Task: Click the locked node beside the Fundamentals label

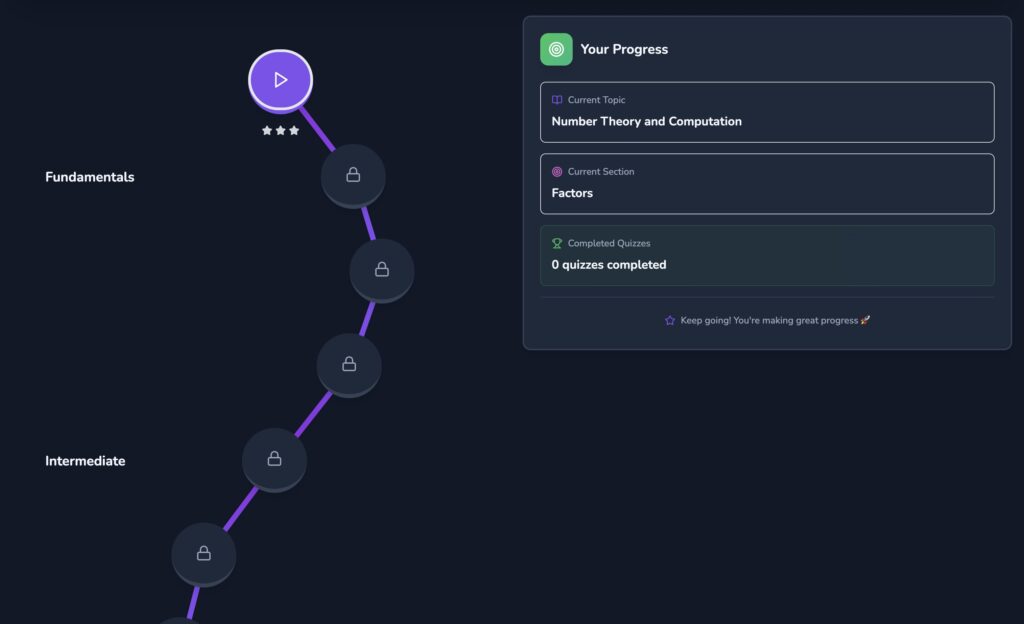Action: click(353, 175)
